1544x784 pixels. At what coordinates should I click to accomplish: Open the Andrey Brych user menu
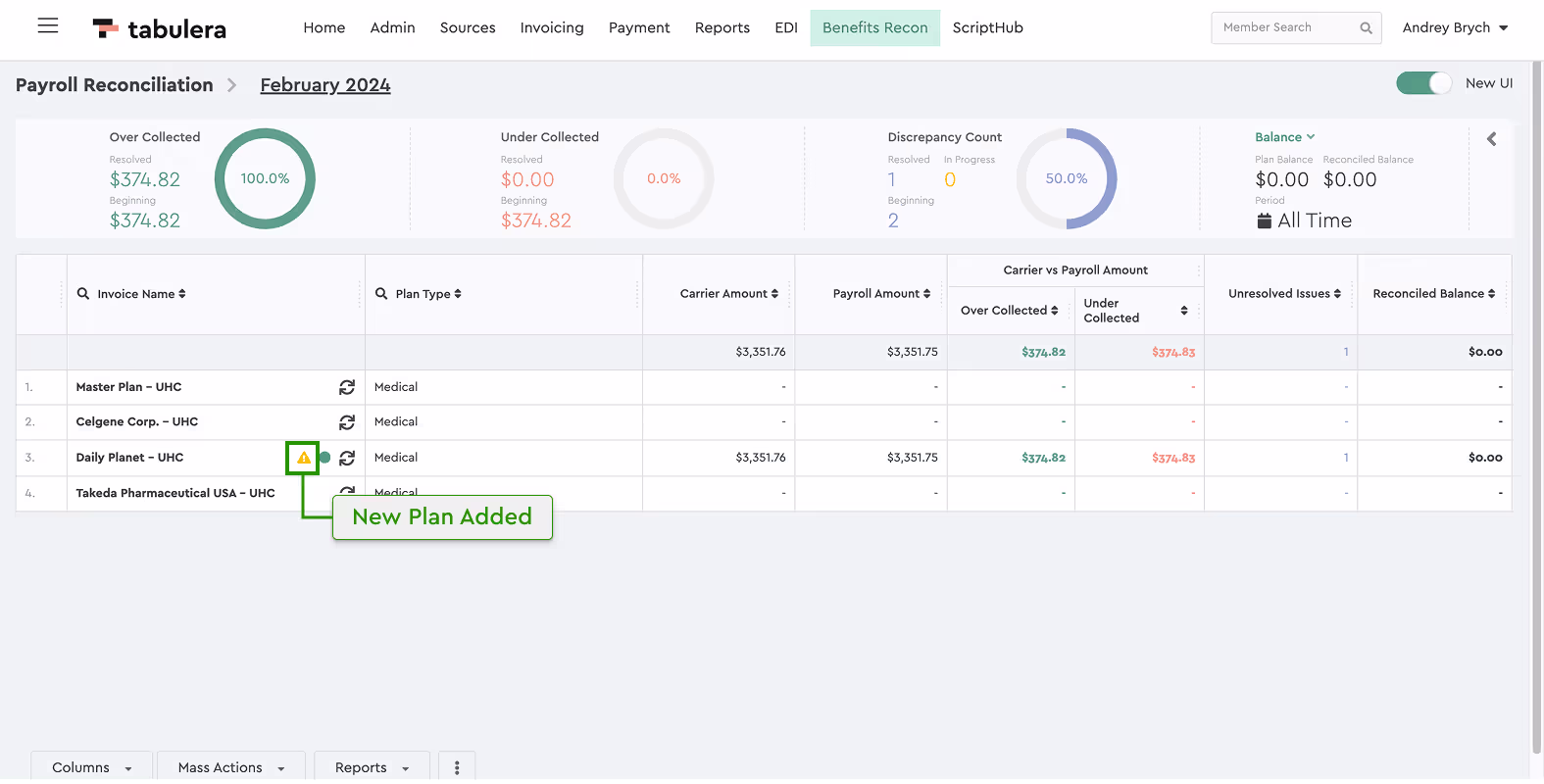coord(1455,27)
